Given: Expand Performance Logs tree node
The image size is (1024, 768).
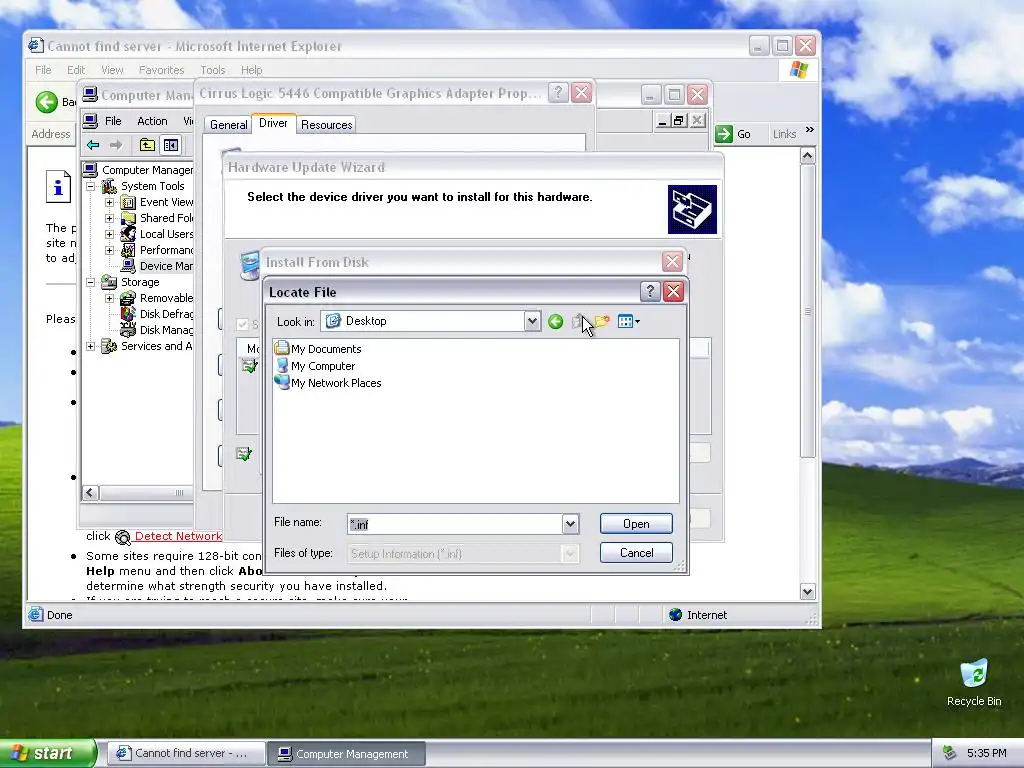Looking at the screenshot, I should coord(110,250).
